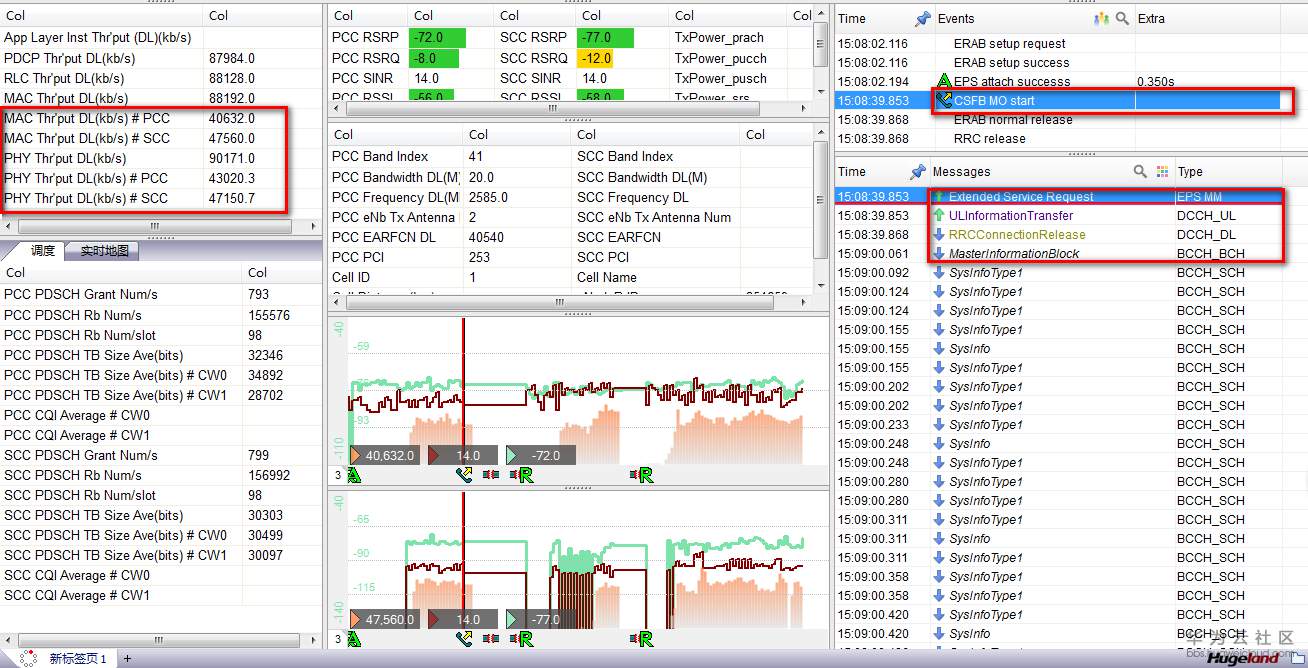Click the last R marker under upper chart
The image size is (1308, 668).
[x=646, y=475]
